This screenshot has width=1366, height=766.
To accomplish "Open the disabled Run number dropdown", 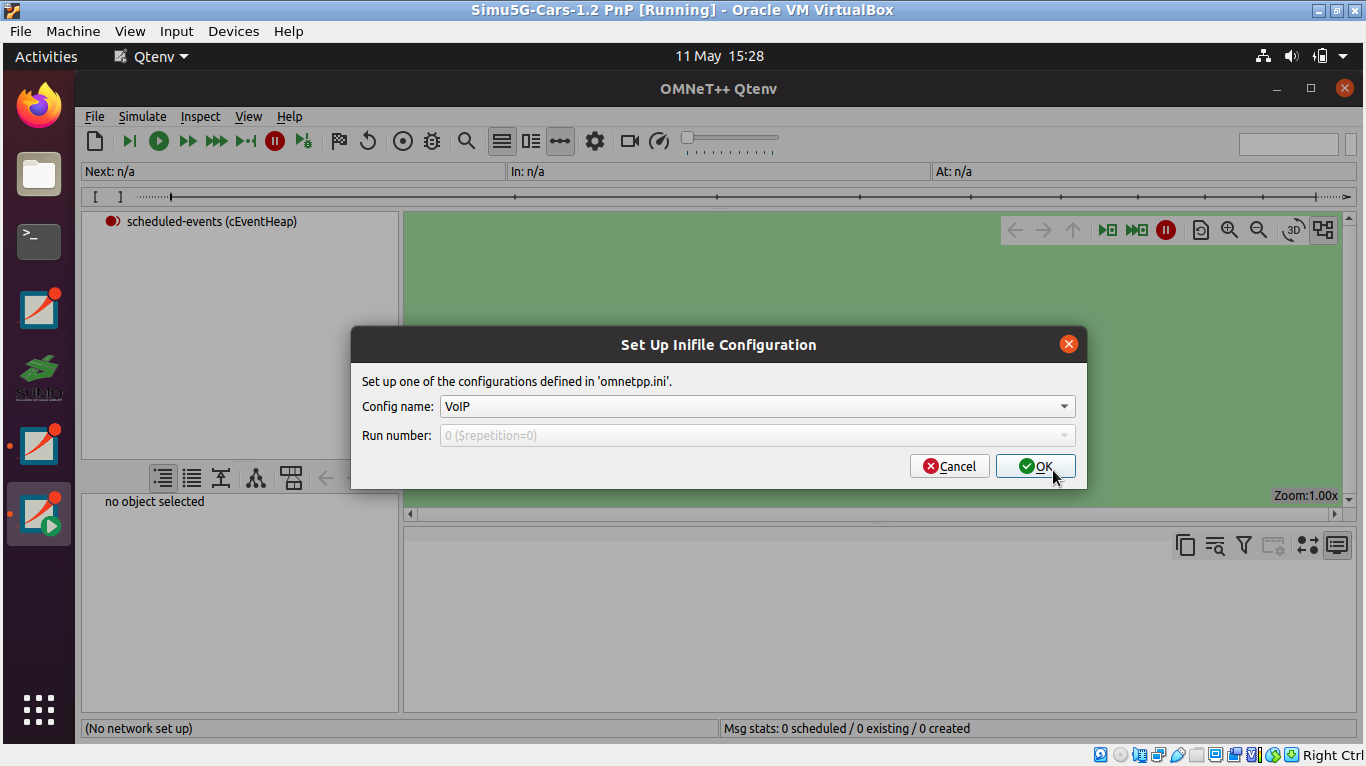I will [757, 435].
